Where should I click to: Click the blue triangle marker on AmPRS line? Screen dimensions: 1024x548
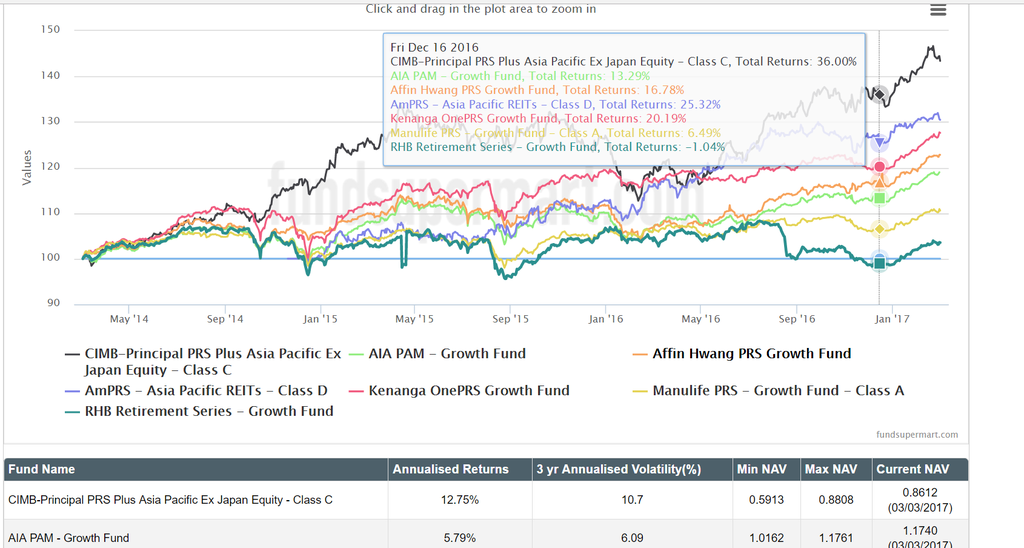[x=879, y=142]
